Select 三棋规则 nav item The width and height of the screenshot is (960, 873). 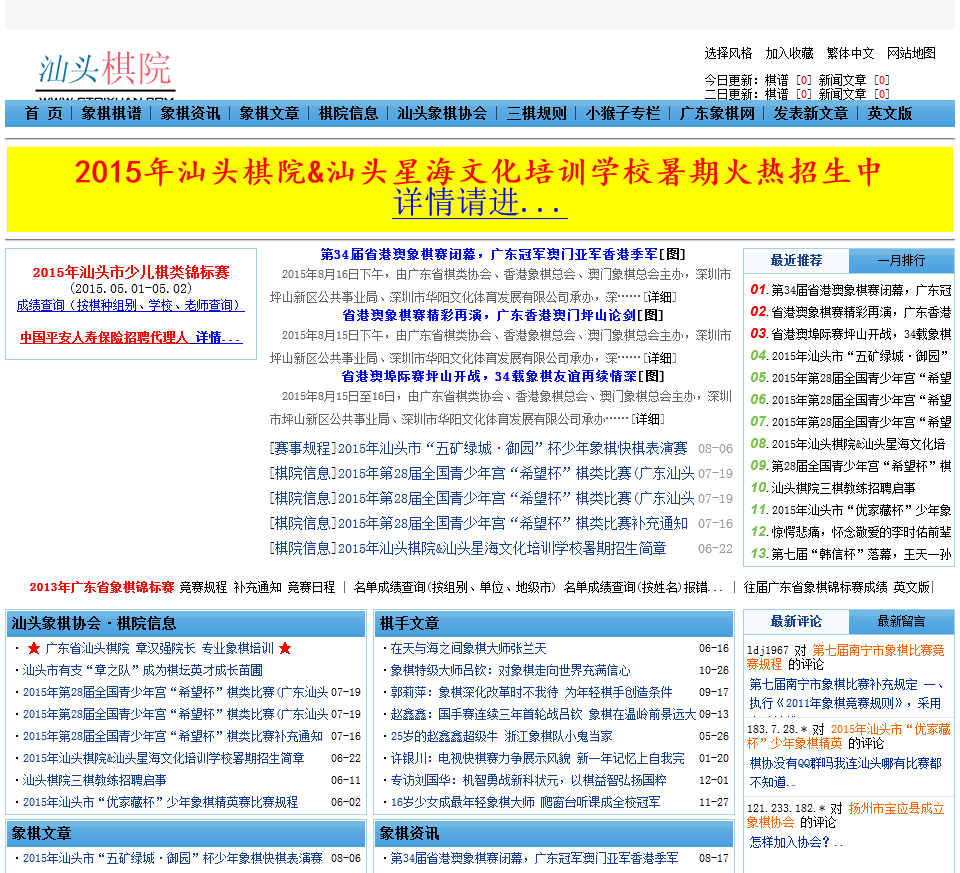(x=536, y=113)
